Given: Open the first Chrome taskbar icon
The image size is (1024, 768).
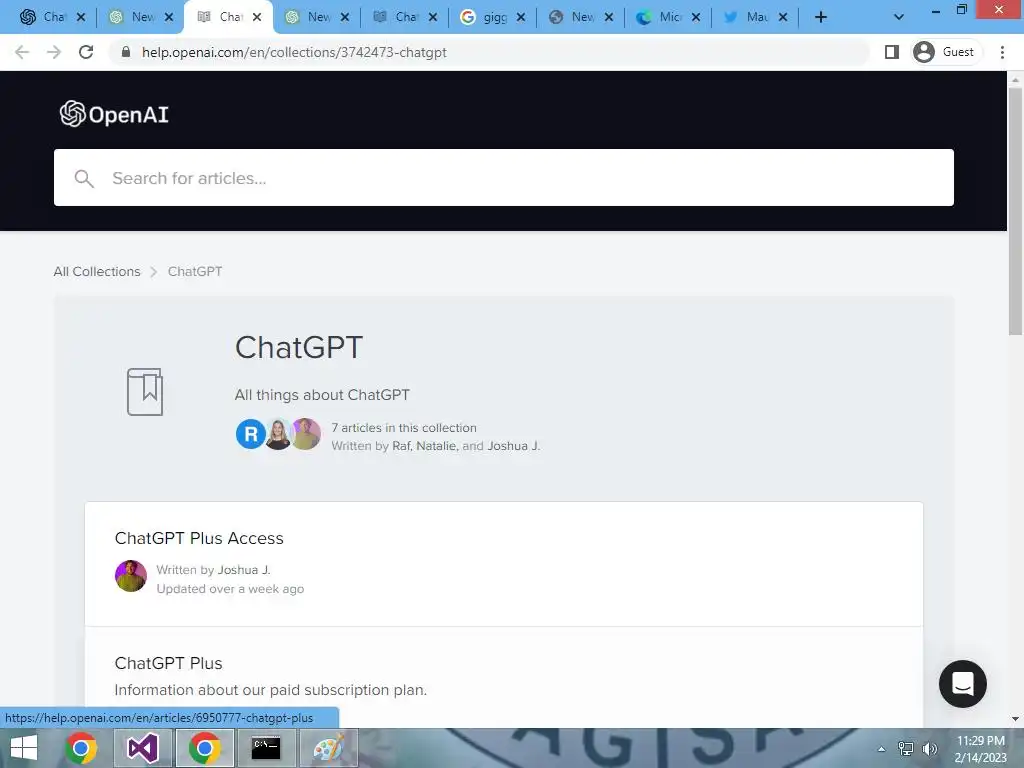Looking at the screenshot, I should coord(81,748).
